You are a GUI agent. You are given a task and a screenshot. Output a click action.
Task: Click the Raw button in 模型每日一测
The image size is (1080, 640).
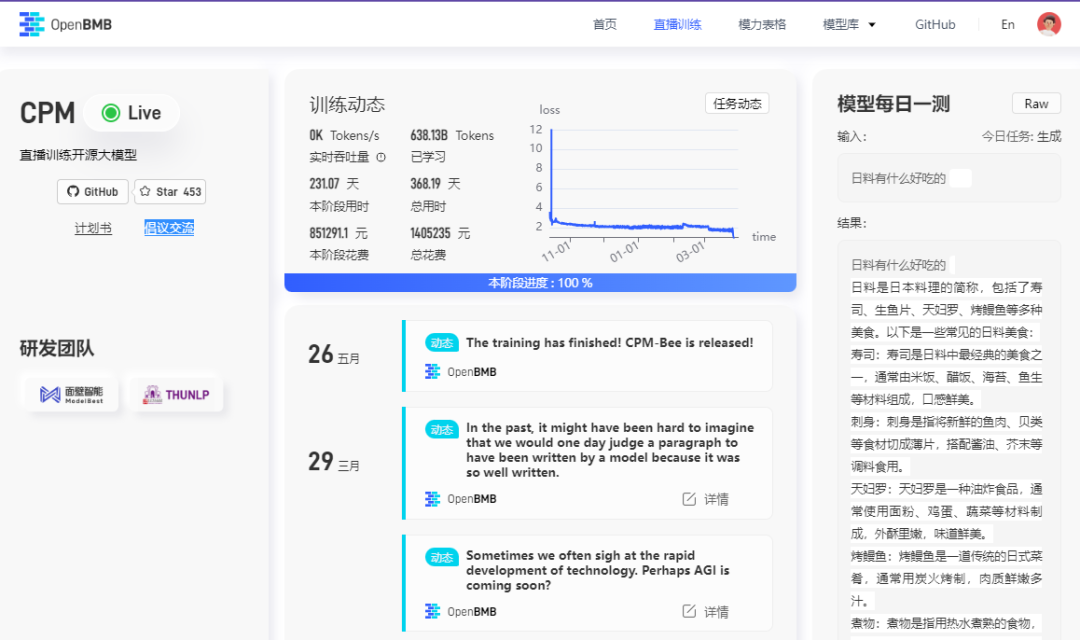pos(1036,103)
